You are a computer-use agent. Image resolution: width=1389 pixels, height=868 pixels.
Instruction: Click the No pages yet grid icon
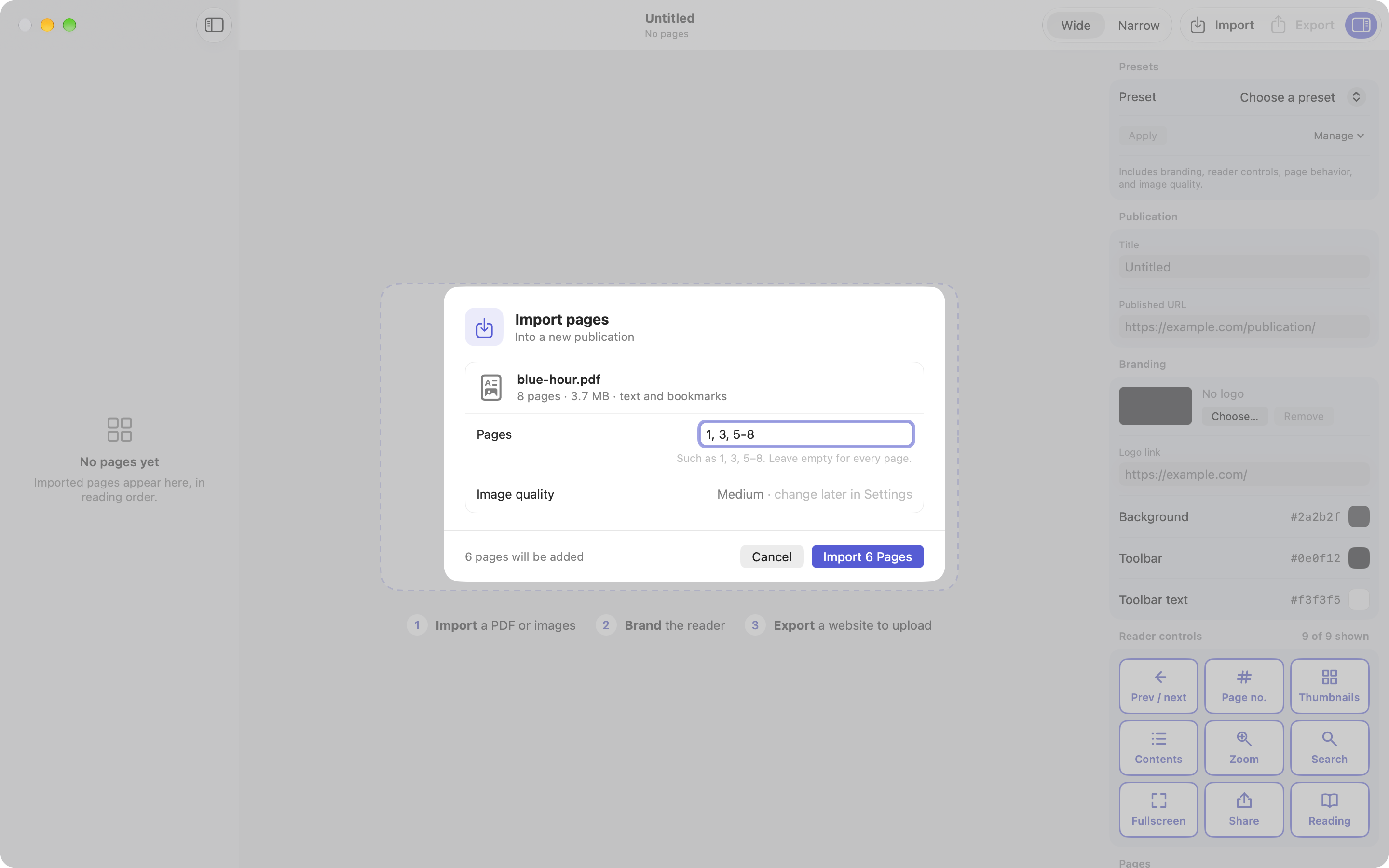click(120, 429)
